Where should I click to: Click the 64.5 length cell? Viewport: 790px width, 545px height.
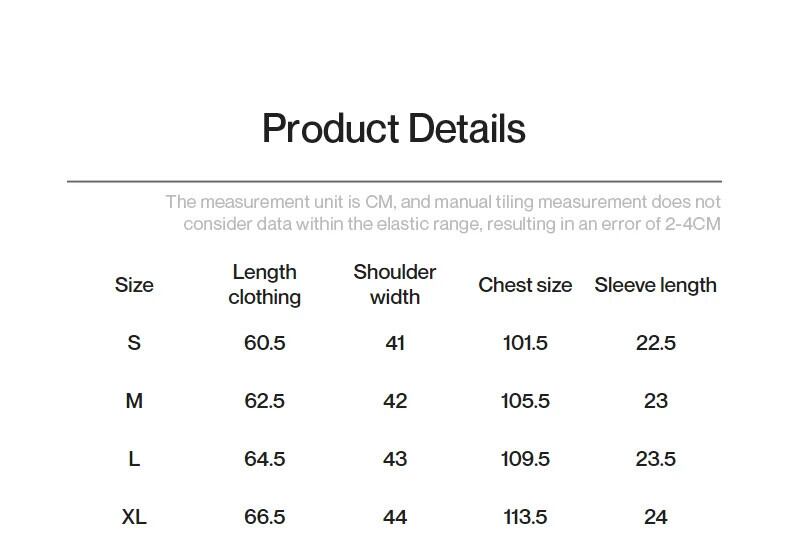point(264,459)
